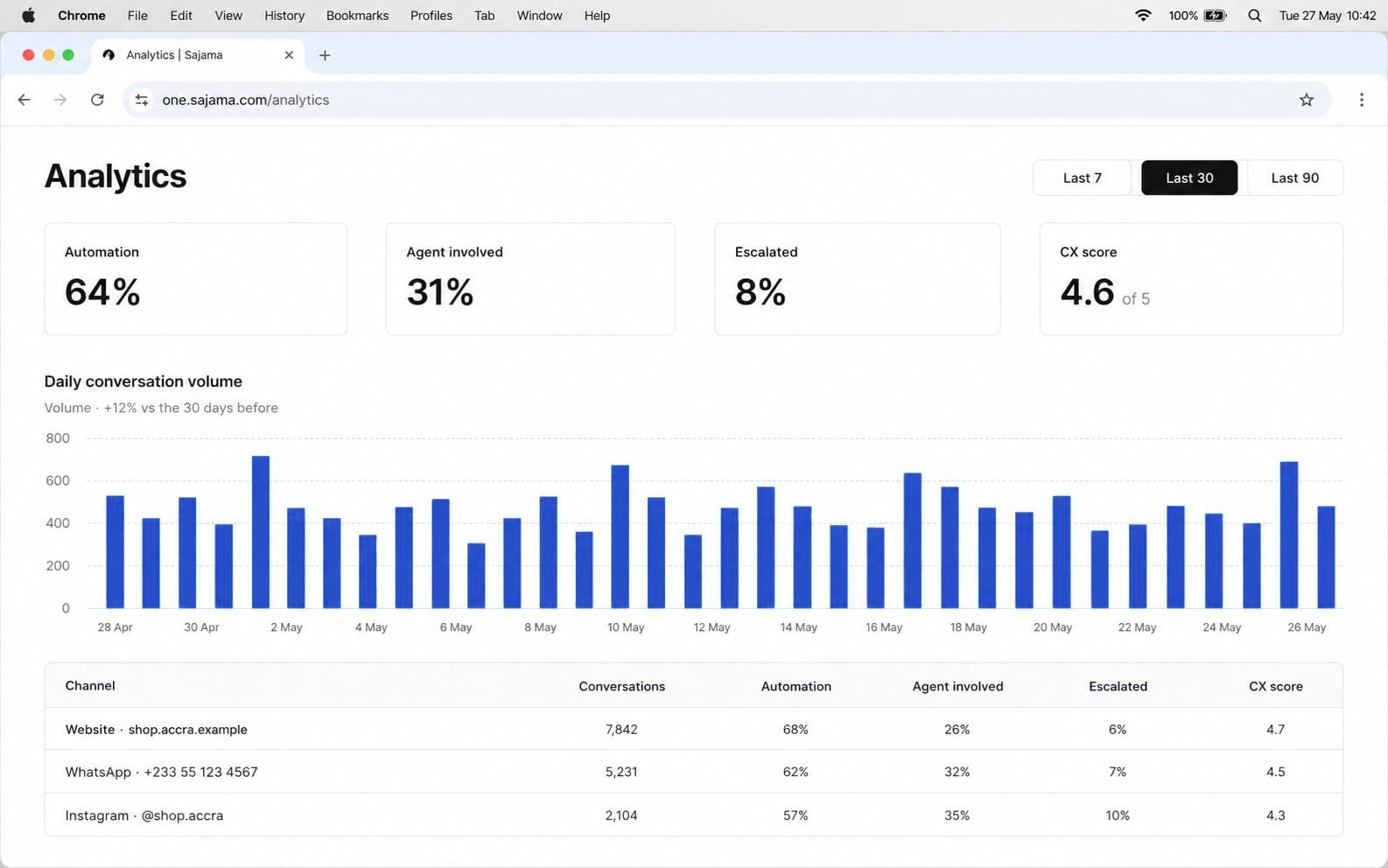The height and width of the screenshot is (868, 1388).
Task: Open the Apple menu icon
Action: [28, 15]
